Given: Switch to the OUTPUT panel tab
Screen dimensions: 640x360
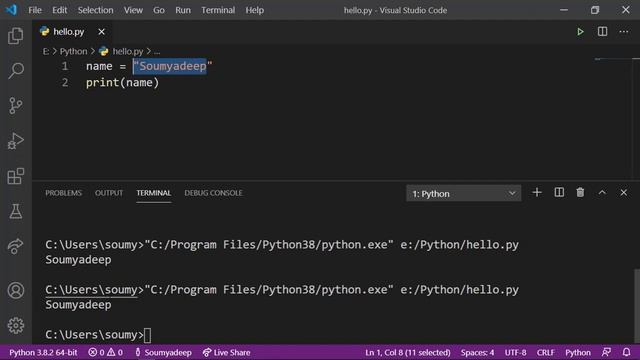Looking at the screenshot, I should 109,193.
